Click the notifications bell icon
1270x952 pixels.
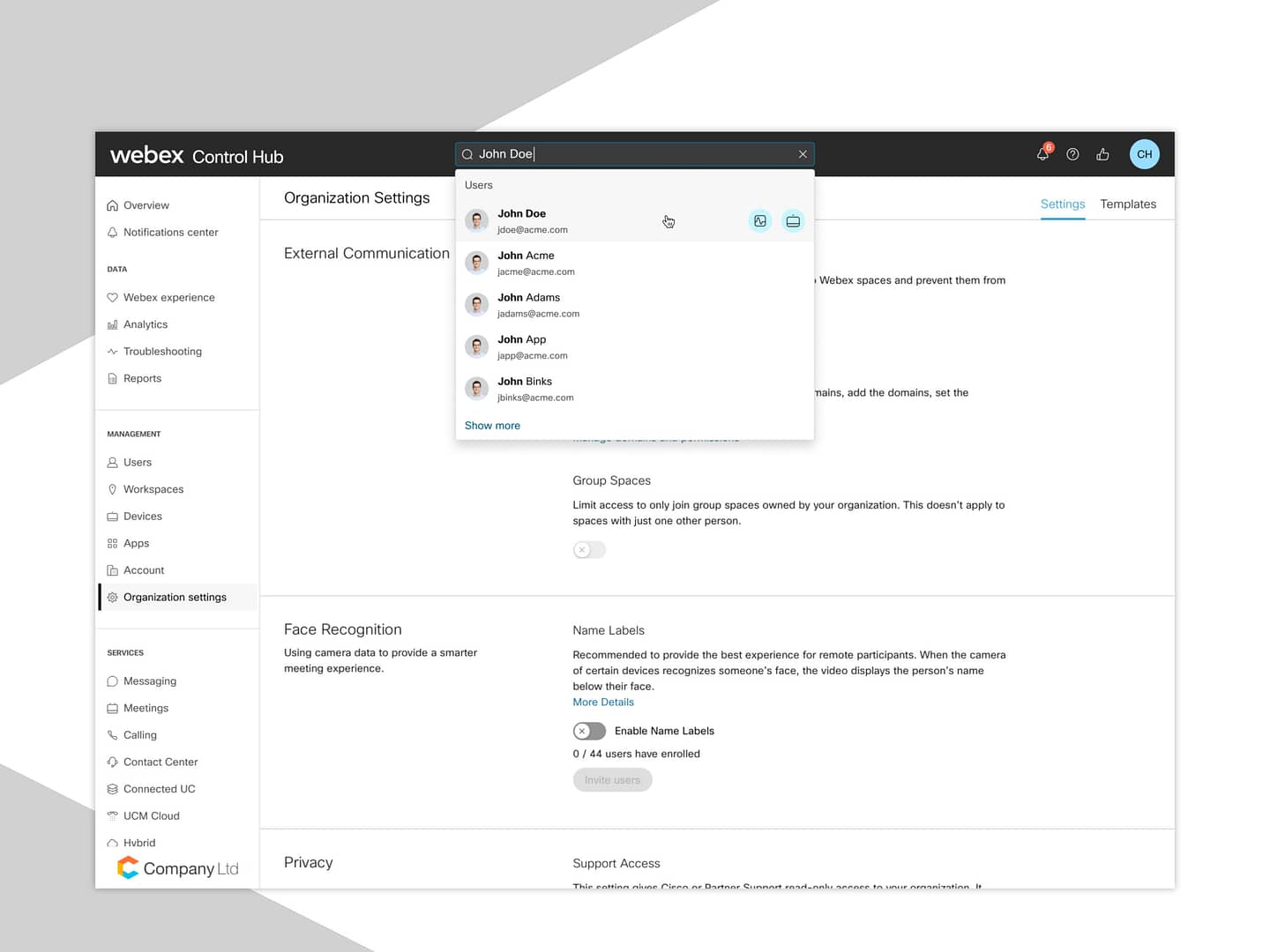(1042, 154)
